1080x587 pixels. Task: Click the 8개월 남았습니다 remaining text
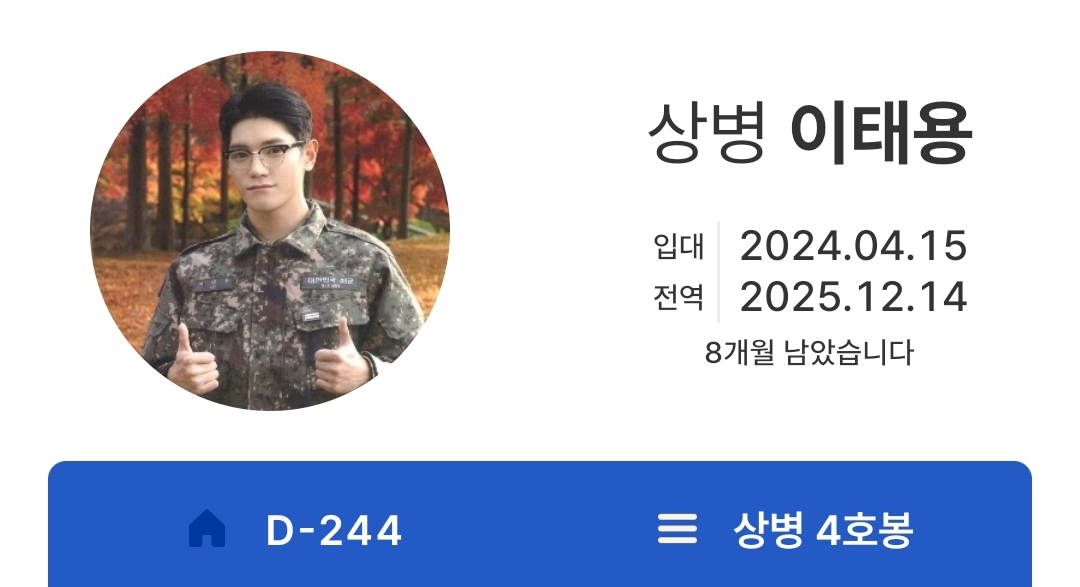coord(809,352)
